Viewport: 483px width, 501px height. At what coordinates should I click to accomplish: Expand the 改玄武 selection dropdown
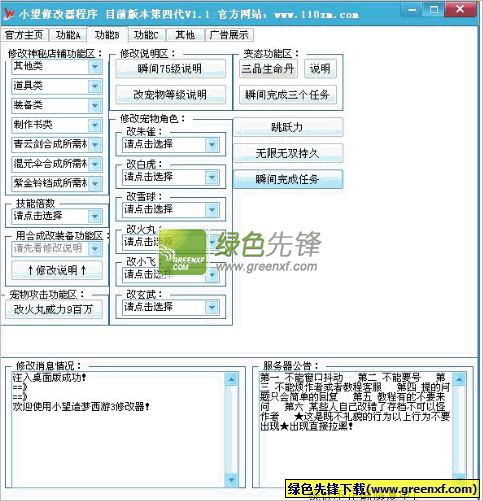point(212,307)
